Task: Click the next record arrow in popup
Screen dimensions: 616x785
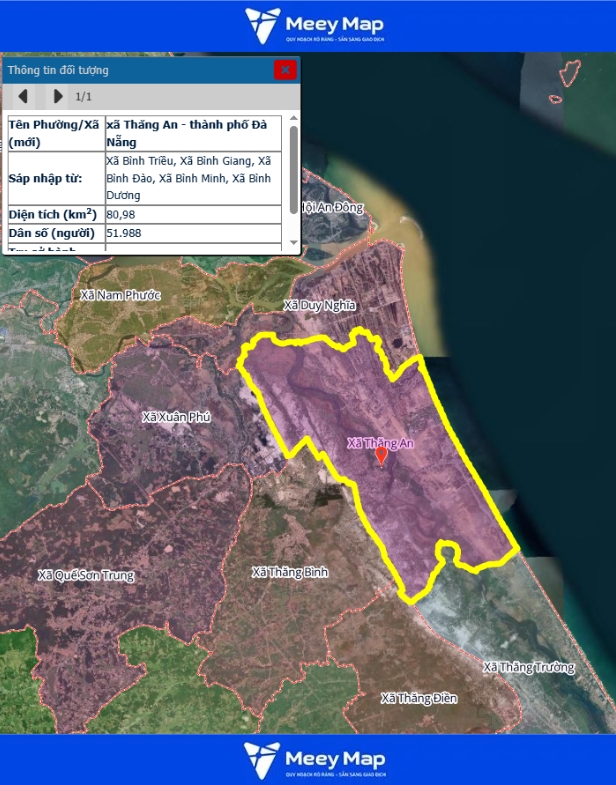Action: pos(57,97)
